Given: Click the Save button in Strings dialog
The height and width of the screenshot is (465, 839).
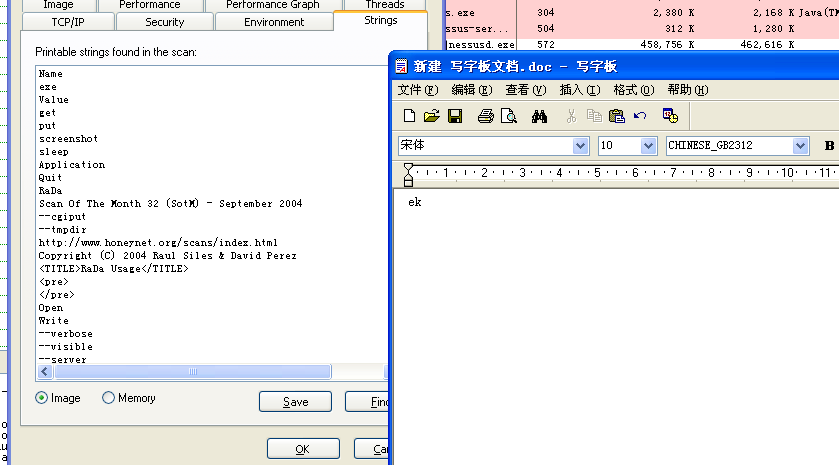Looking at the screenshot, I should tap(295, 402).
